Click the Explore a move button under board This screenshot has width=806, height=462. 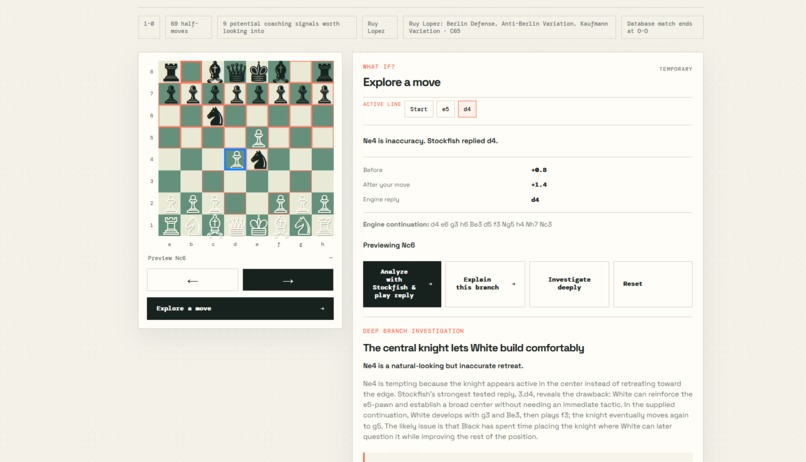(240, 308)
